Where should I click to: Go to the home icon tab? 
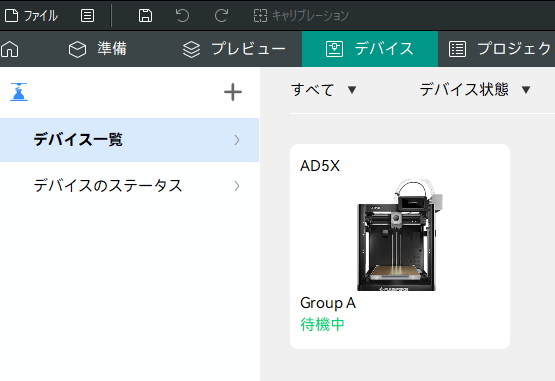(10, 49)
